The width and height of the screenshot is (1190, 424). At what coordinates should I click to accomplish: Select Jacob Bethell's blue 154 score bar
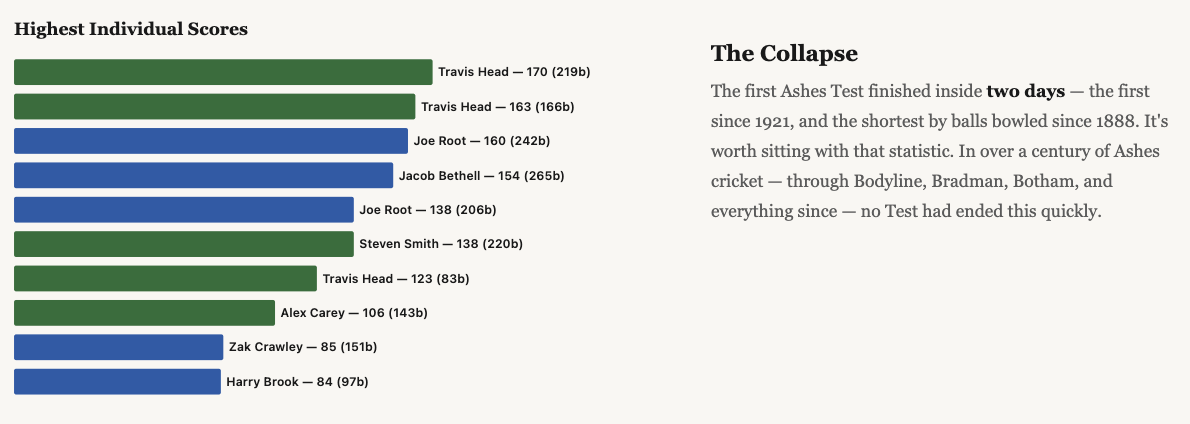coord(203,176)
